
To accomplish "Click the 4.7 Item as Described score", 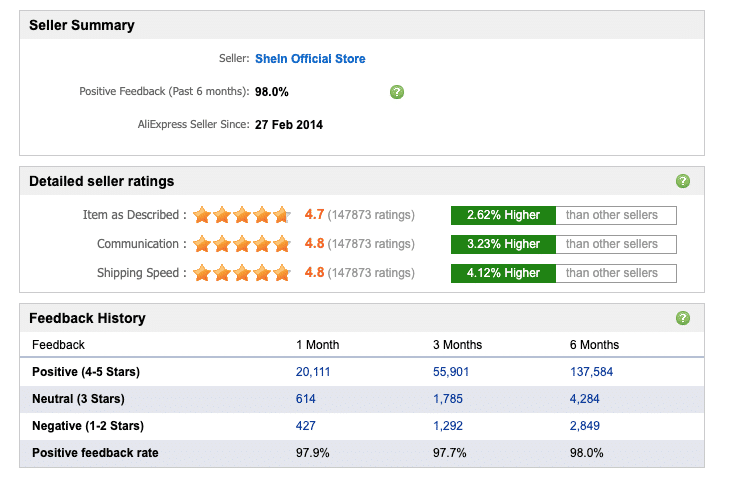I will [314, 215].
